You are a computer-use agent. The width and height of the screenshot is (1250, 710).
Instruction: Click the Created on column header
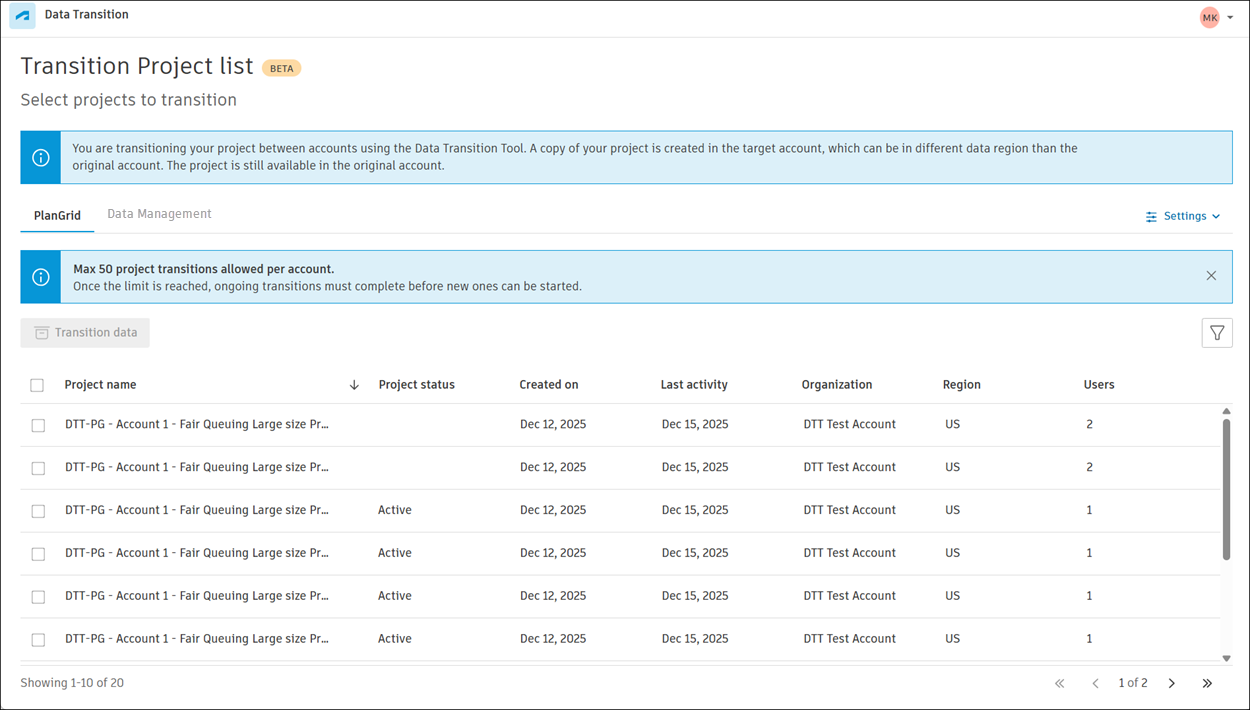[549, 385]
